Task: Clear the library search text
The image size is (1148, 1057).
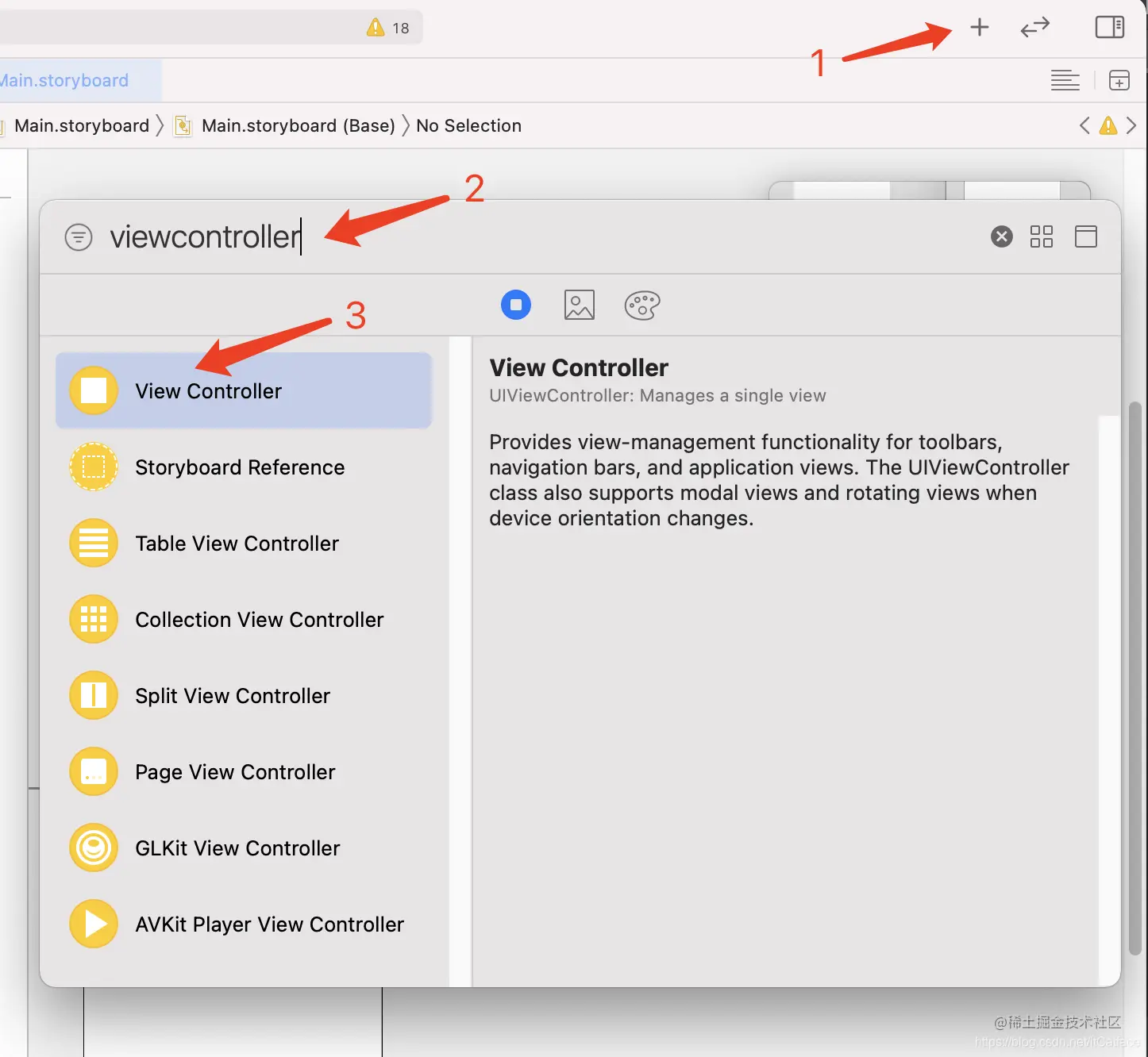Action: pyautogui.click(x=1002, y=236)
